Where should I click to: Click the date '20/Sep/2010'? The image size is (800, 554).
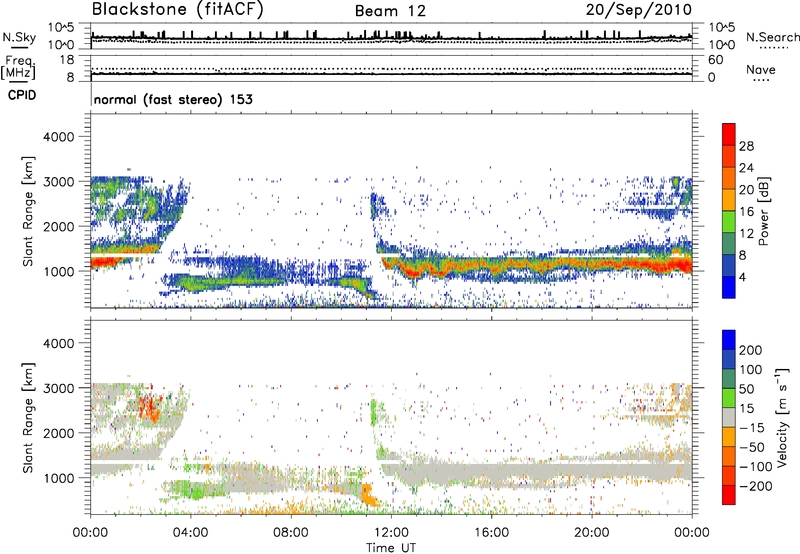pyautogui.click(x=639, y=10)
